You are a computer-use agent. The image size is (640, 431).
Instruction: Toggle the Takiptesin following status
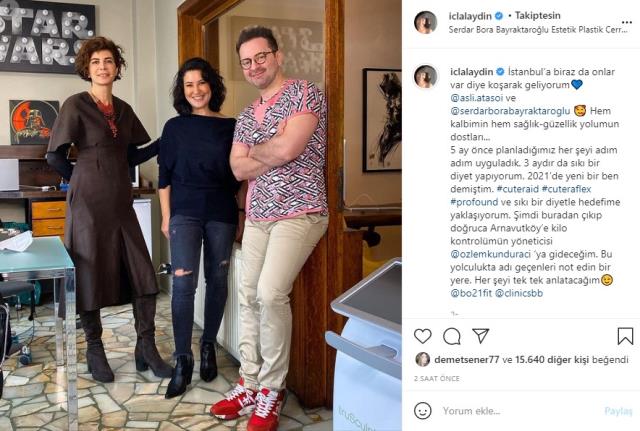pyautogui.click(x=537, y=16)
